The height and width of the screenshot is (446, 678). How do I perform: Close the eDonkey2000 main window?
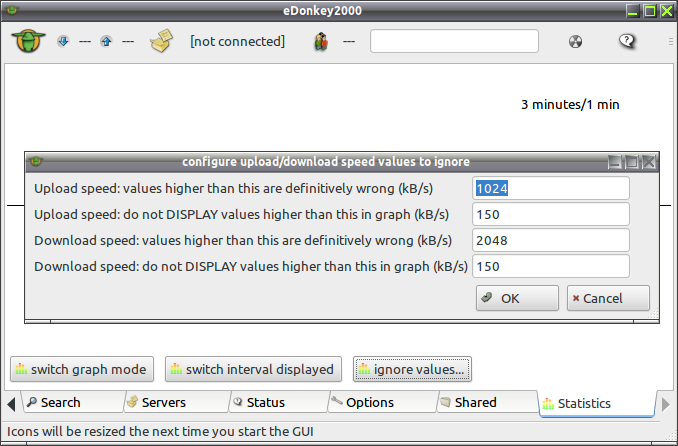click(667, 11)
